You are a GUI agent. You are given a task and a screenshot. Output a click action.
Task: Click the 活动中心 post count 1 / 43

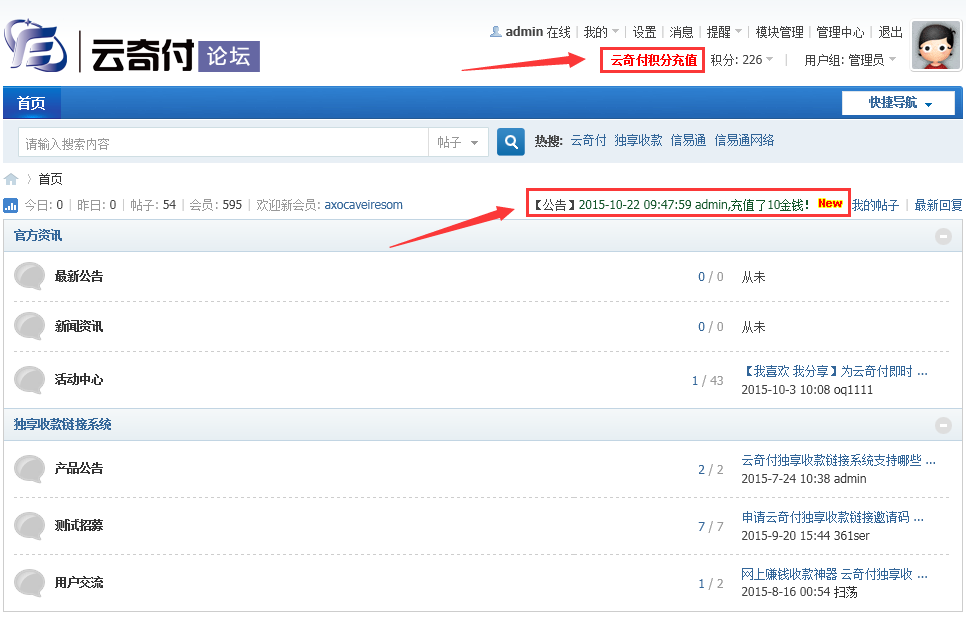click(708, 381)
